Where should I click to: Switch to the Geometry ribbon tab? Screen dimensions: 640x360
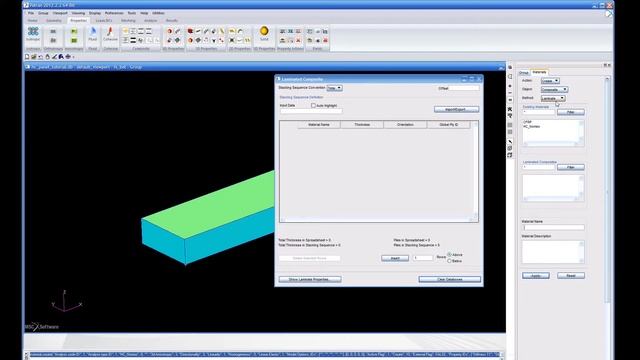coord(53,20)
